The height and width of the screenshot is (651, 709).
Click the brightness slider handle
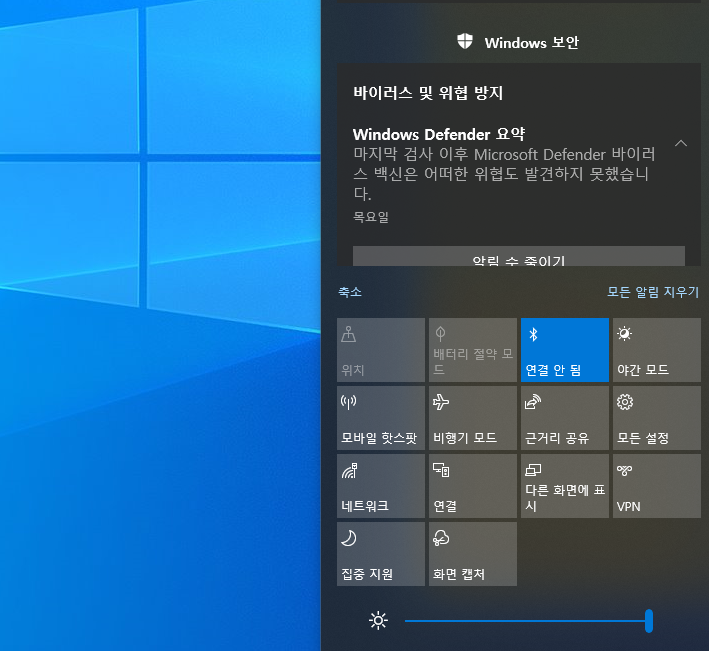tap(649, 621)
